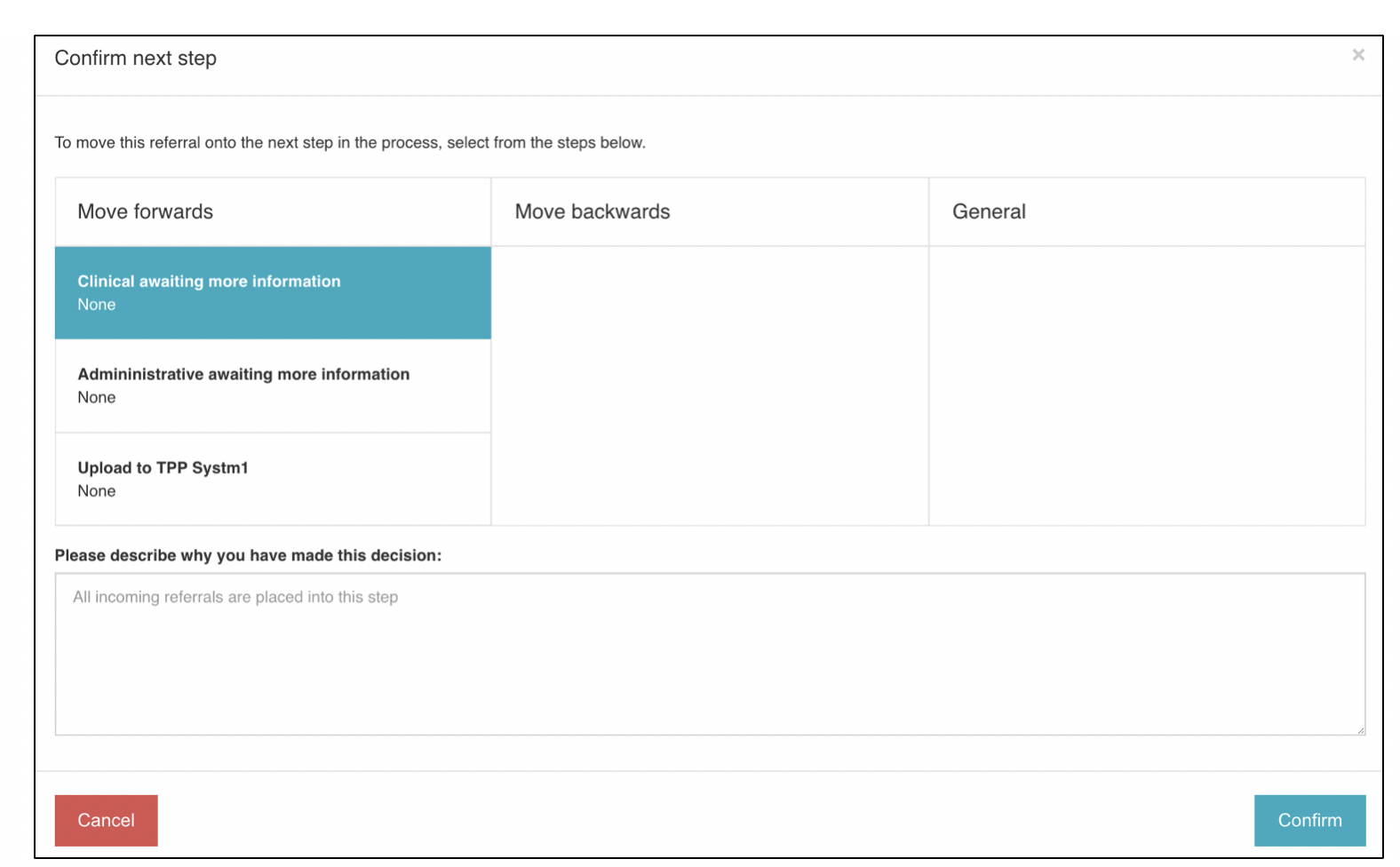Grab the text area resize handle
This screenshot has height=867, width=1400.
coord(1359,729)
